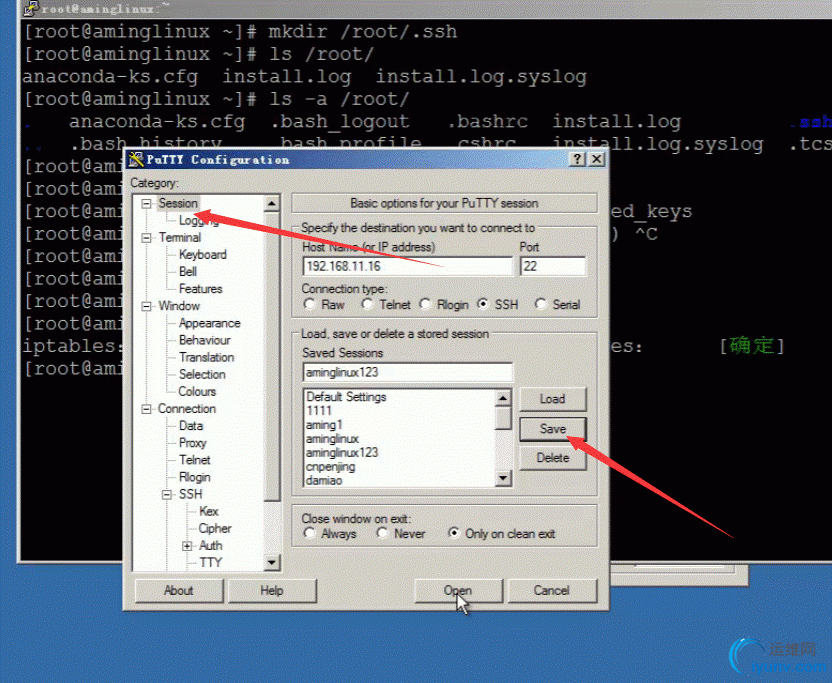Click the Saved Sessions name field
Viewport: 832px width, 683px height.
pos(408,372)
